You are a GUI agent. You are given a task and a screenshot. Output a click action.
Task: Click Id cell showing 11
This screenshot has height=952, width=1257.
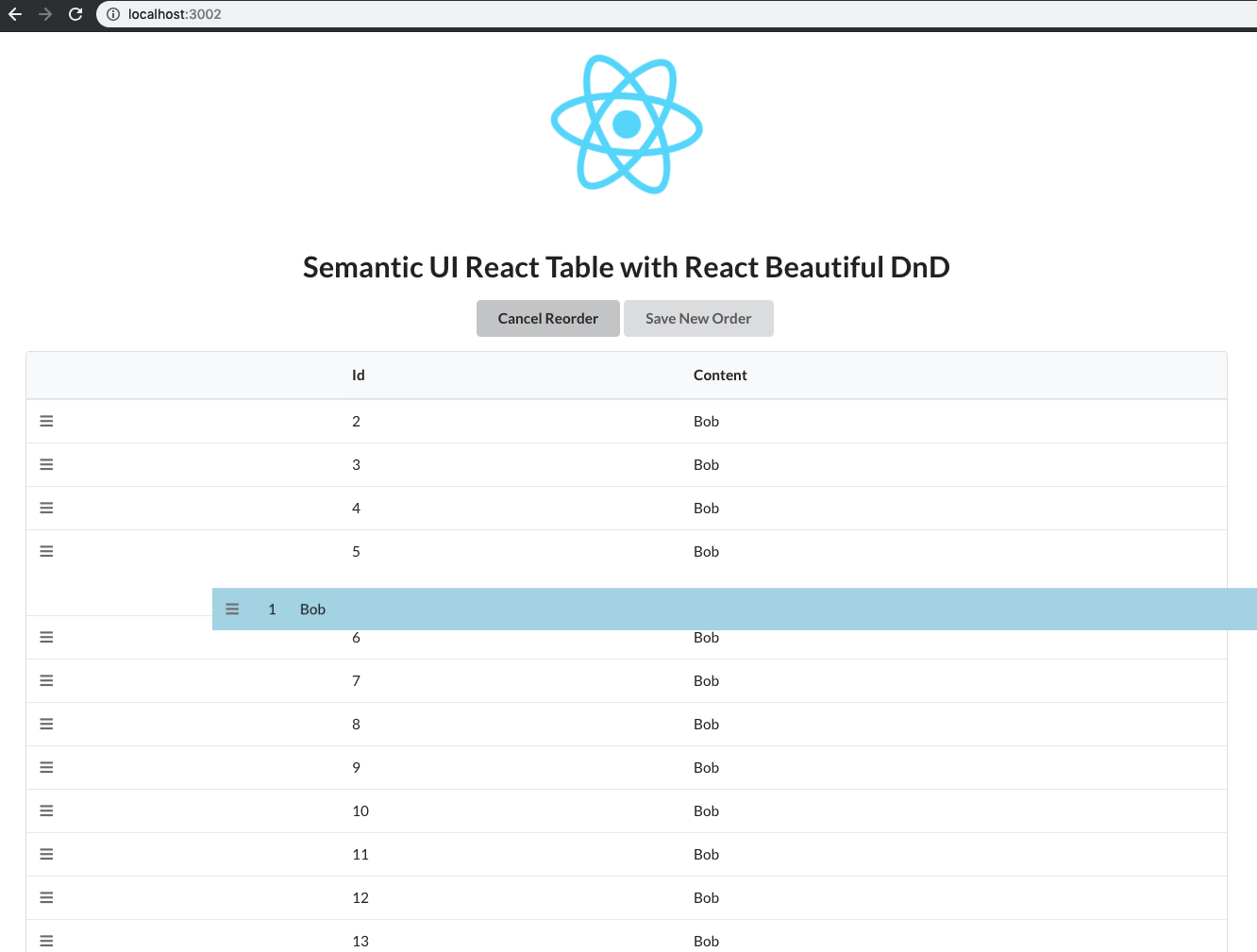[360, 854]
